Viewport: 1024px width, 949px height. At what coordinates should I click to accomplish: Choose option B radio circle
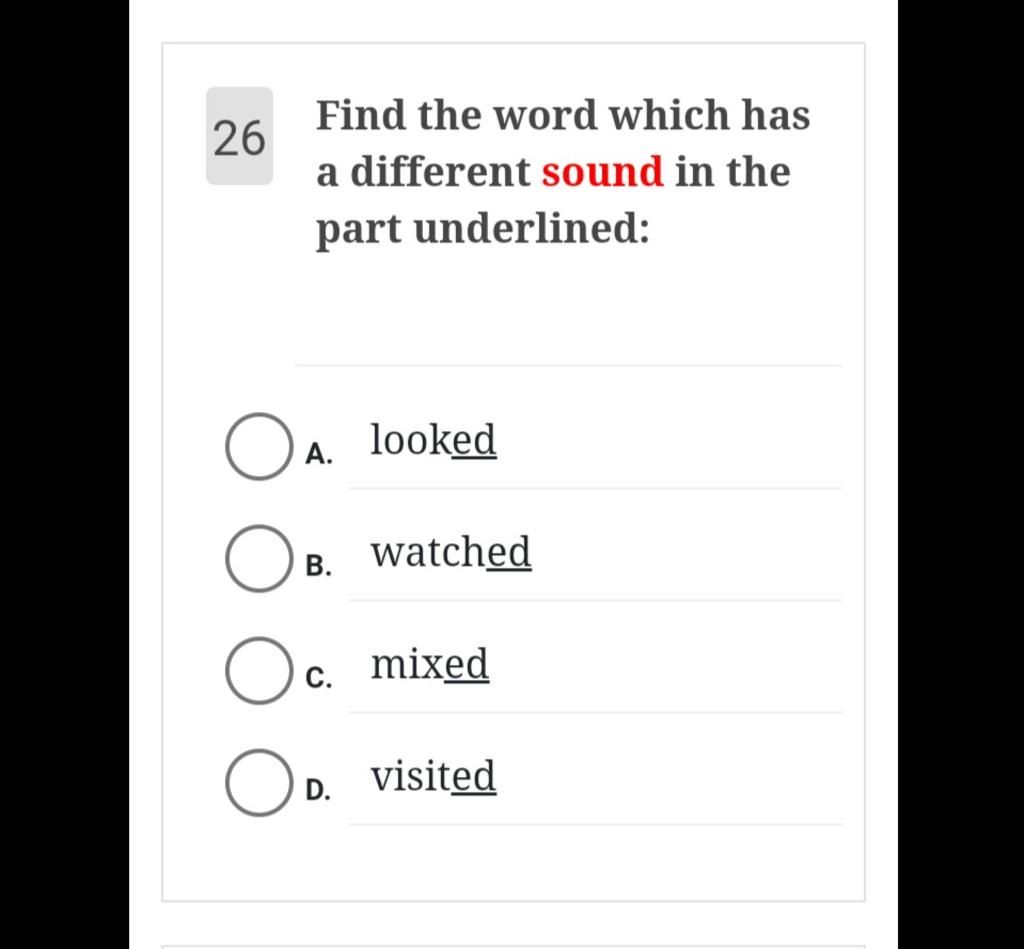(x=259, y=558)
